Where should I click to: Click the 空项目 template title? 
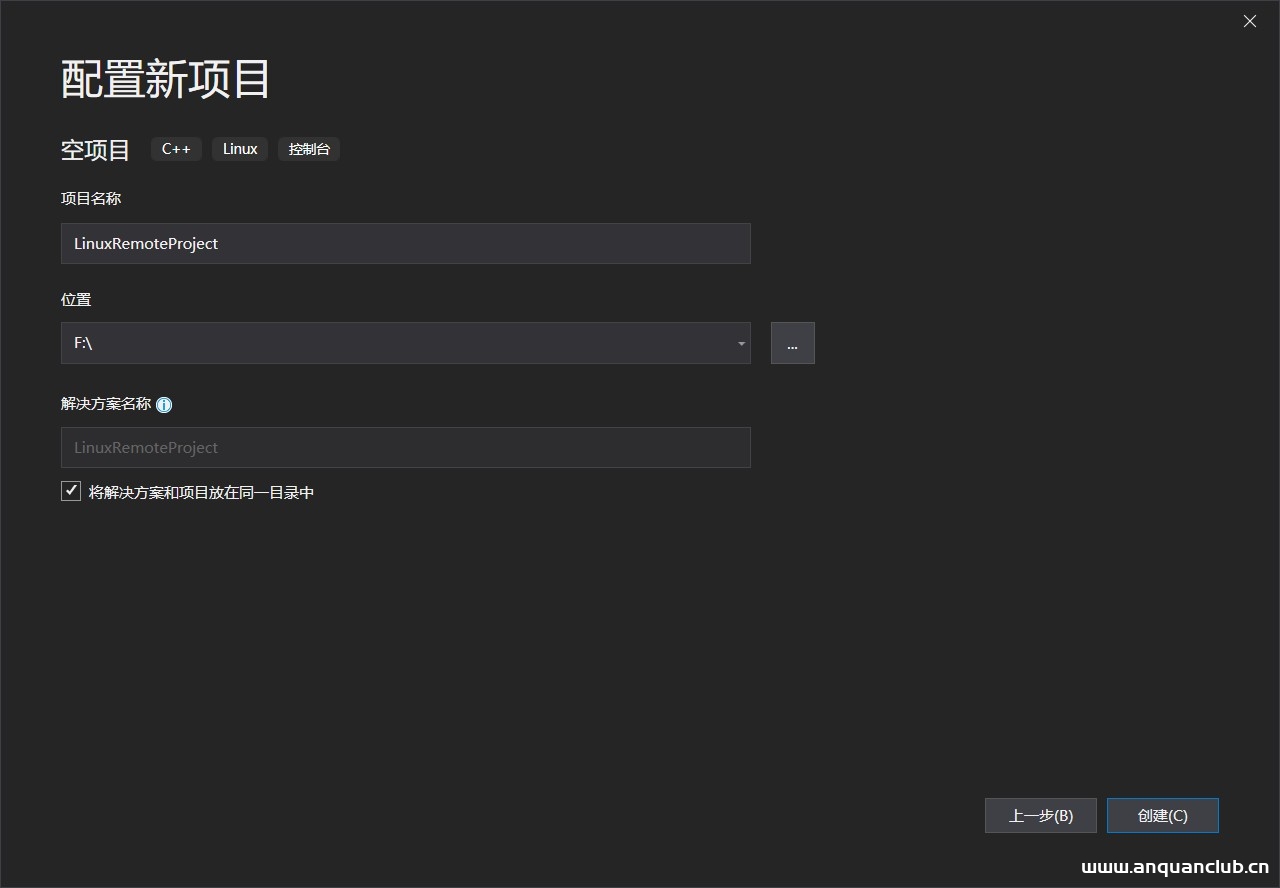click(95, 150)
